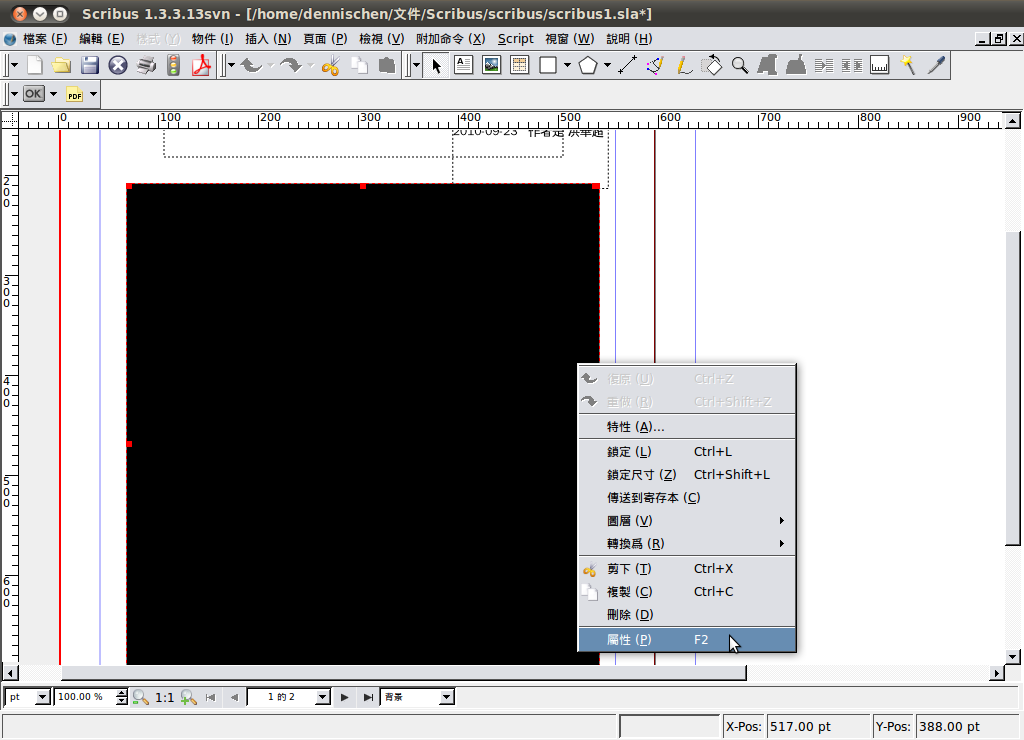Choose 特性 (A)... in context menu
This screenshot has width=1024, height=740.
point(687,426)
